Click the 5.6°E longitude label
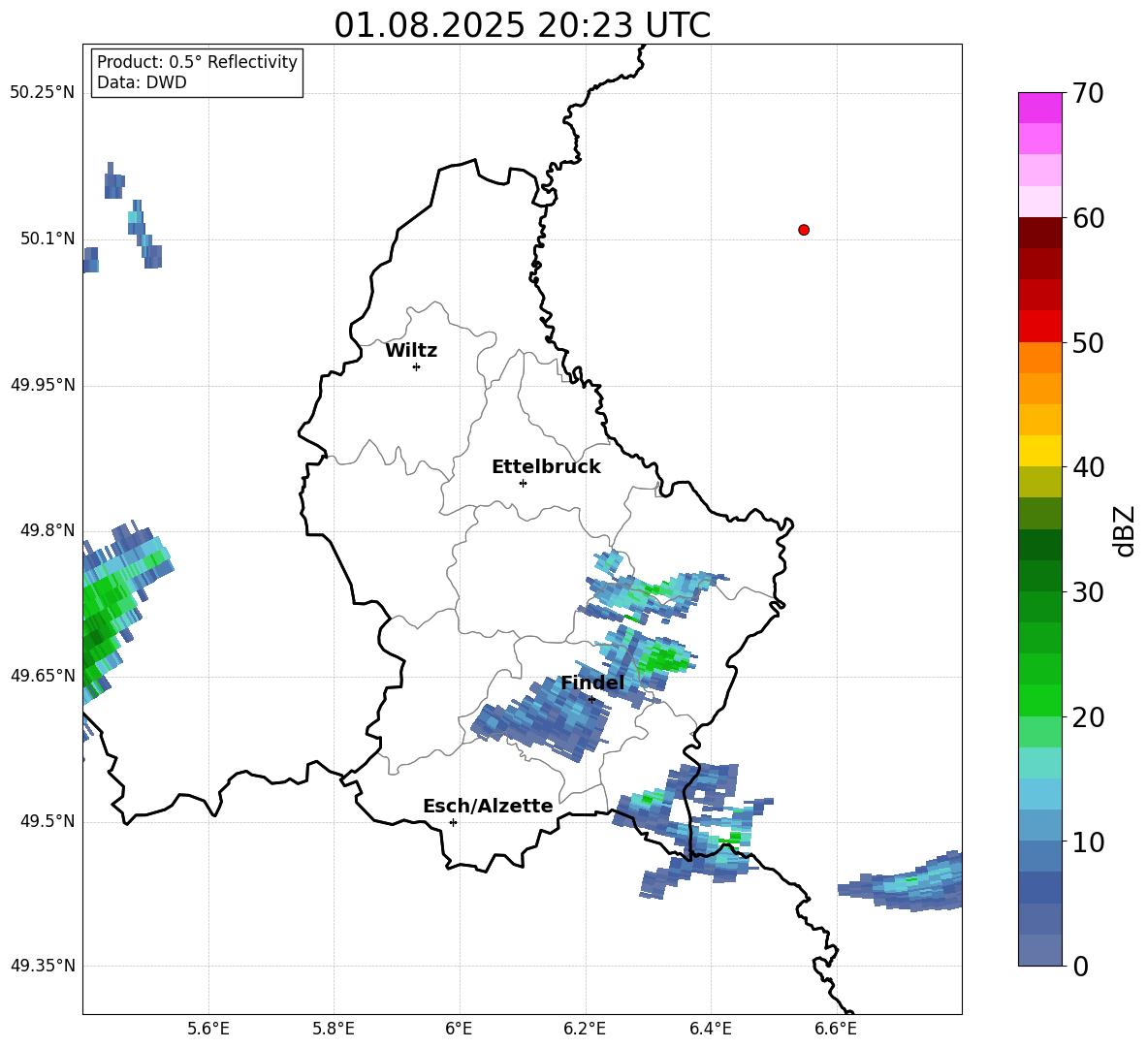The image size is (1148, 1048). pyautogui.click(x=208, y=1029)
